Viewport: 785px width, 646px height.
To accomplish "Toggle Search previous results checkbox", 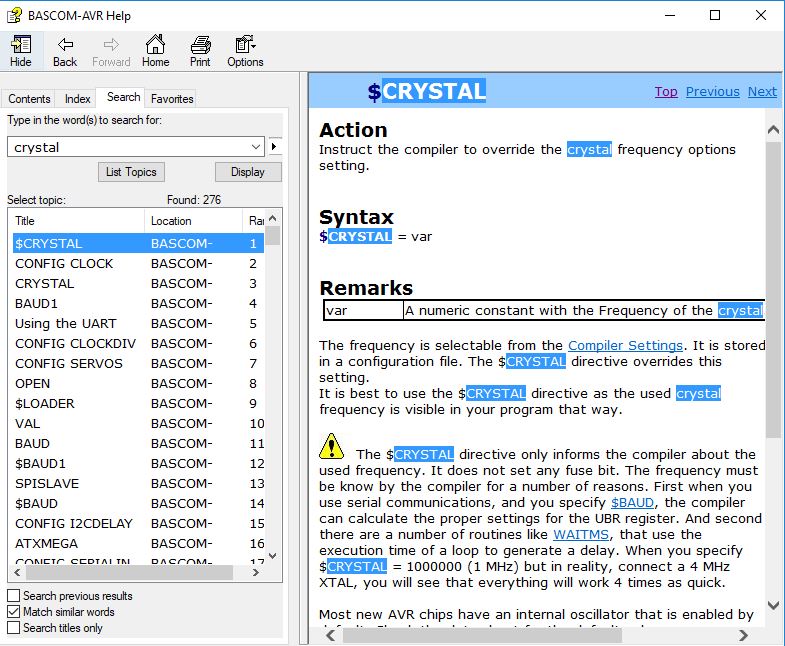I will 14,595.
